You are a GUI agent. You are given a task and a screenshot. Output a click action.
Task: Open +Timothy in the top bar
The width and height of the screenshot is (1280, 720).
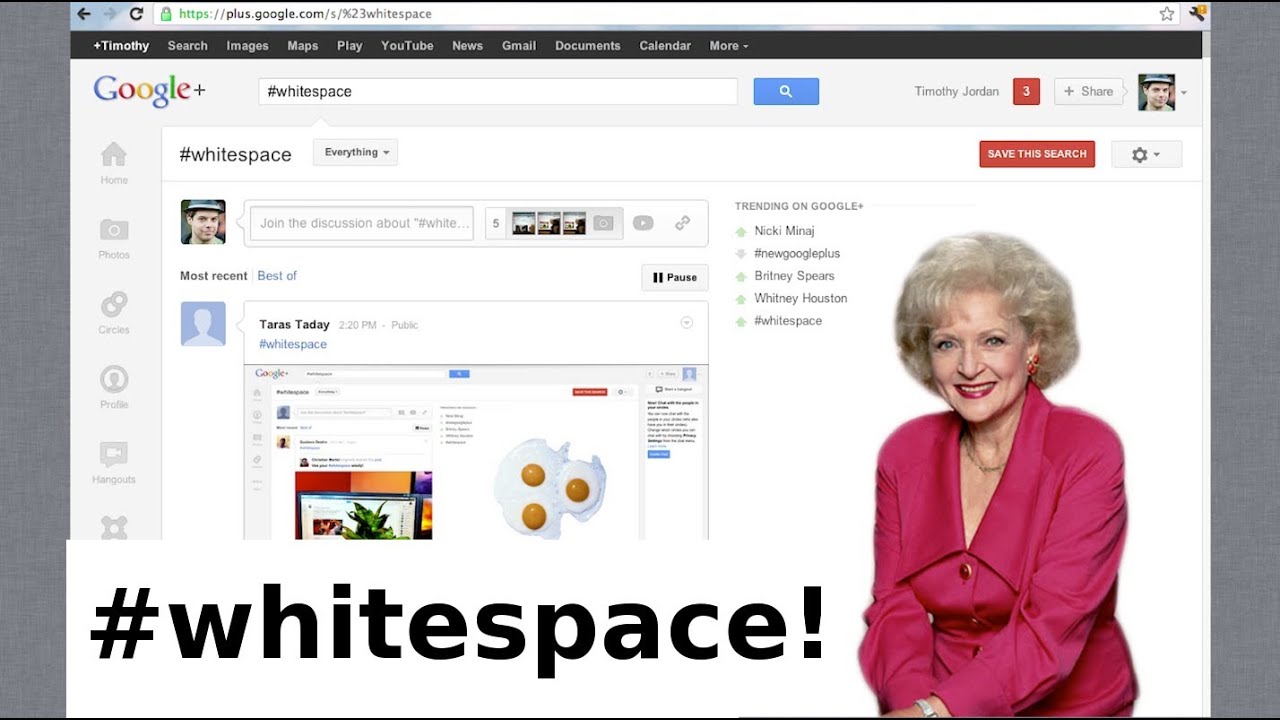pyautogui.click(x=121, y=46)
